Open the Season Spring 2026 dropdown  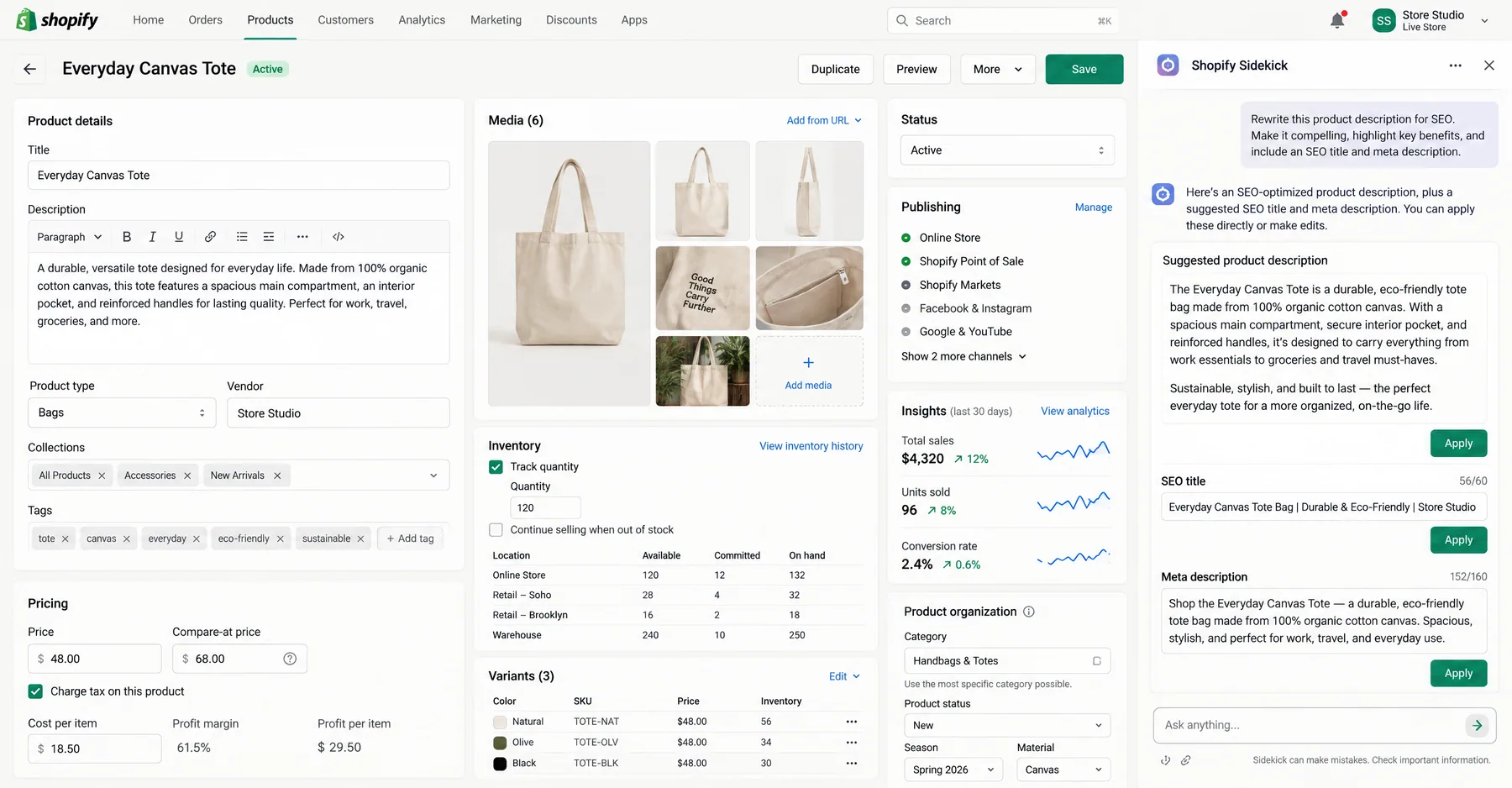pos(953,770)
